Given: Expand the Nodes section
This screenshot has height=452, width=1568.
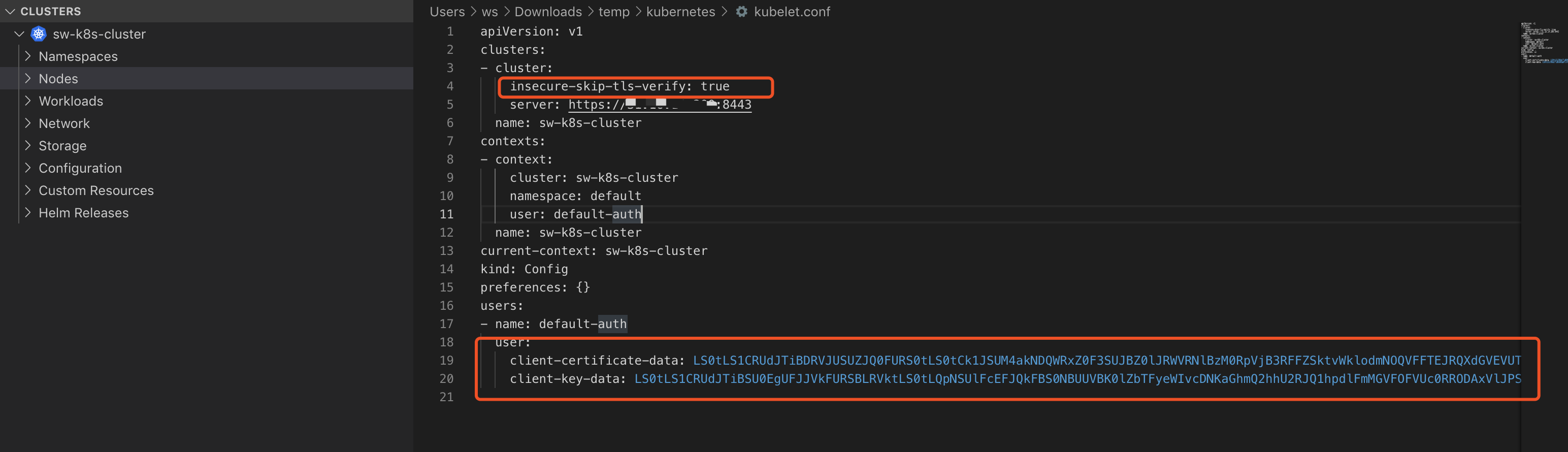Looking at the screenshot, I should pyautogui.click(x=27, y=78).
